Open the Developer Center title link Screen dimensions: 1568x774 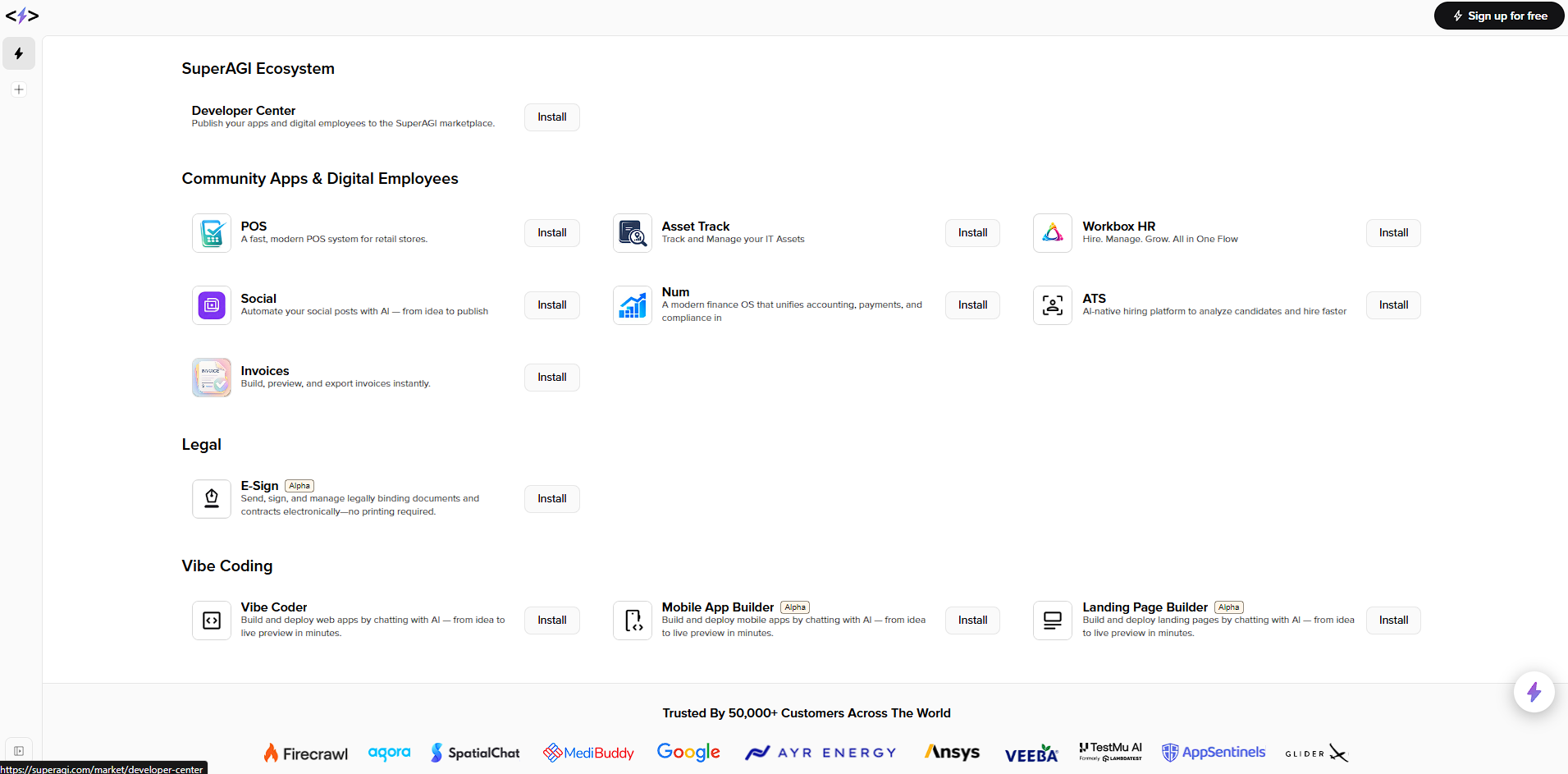(244, 111)
